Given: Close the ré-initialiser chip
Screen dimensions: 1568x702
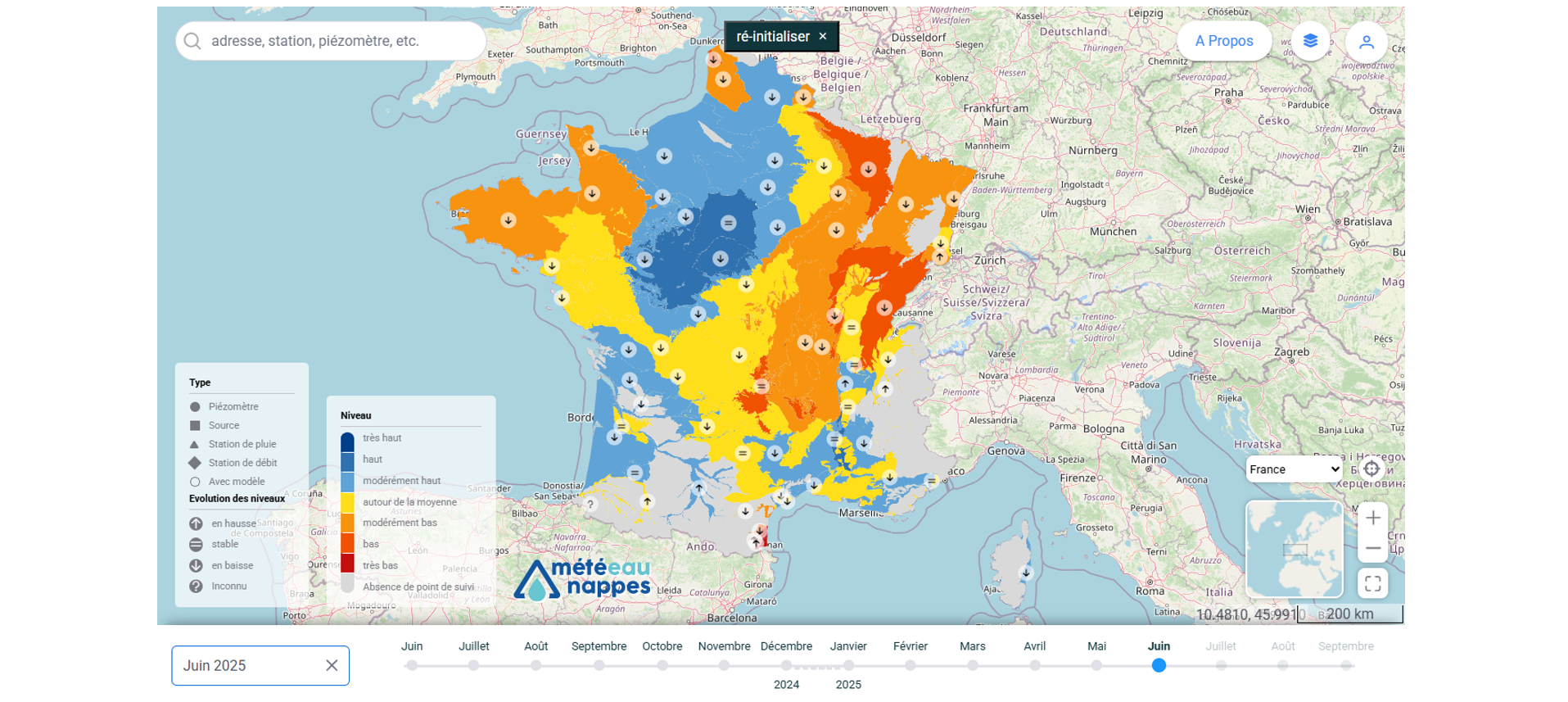Looking at the screenshot, I should coord(823,36).
